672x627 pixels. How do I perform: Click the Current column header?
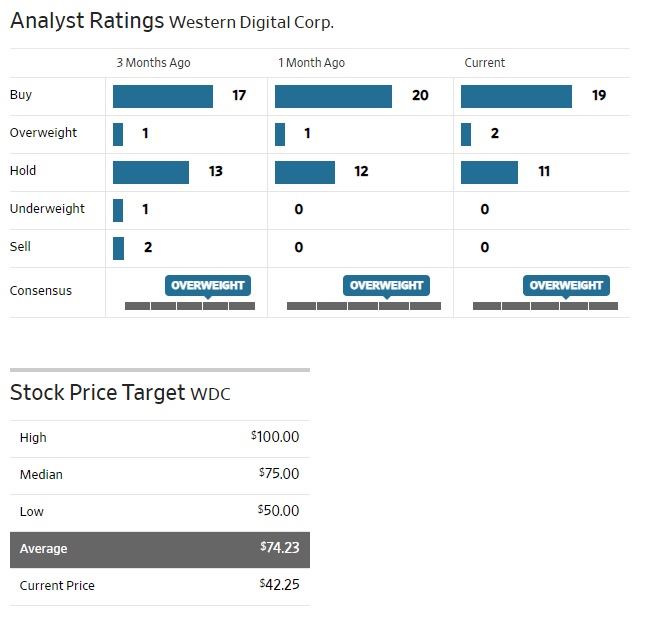click(485, 63)
